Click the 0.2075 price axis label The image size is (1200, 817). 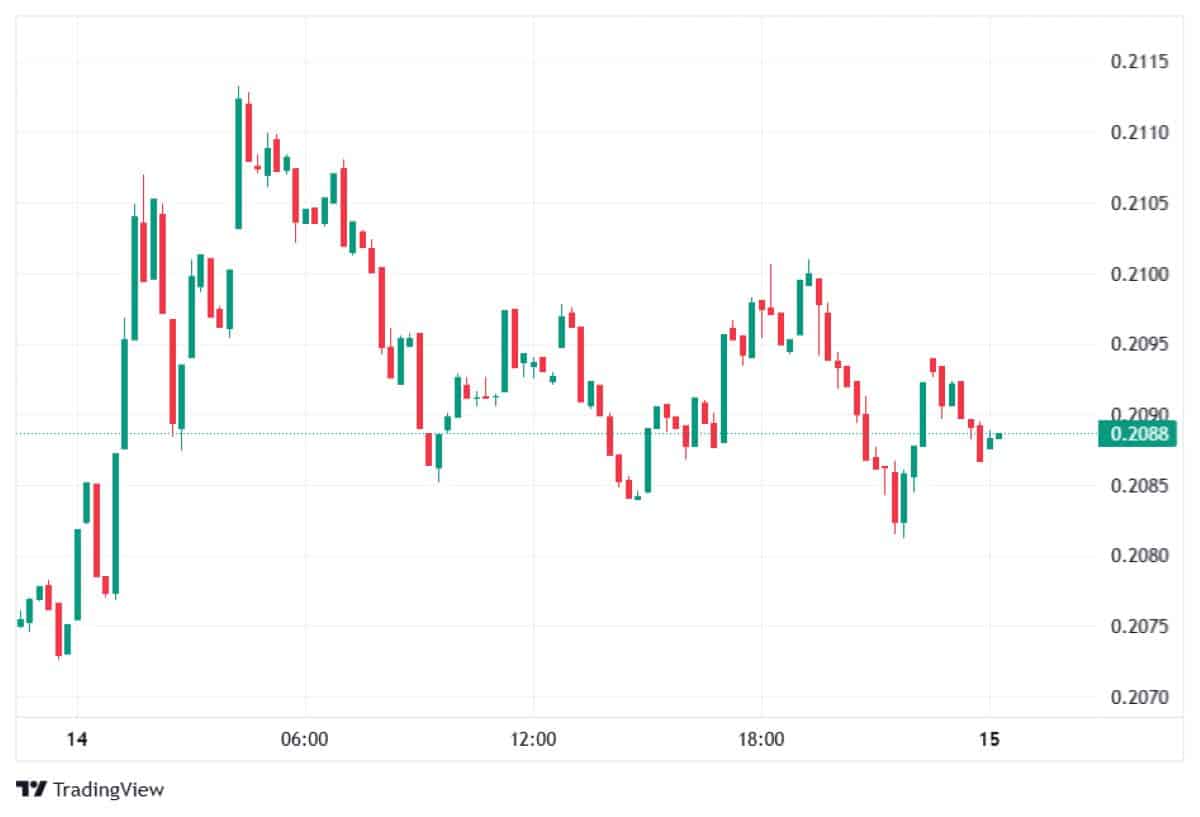pos(1140,627)
